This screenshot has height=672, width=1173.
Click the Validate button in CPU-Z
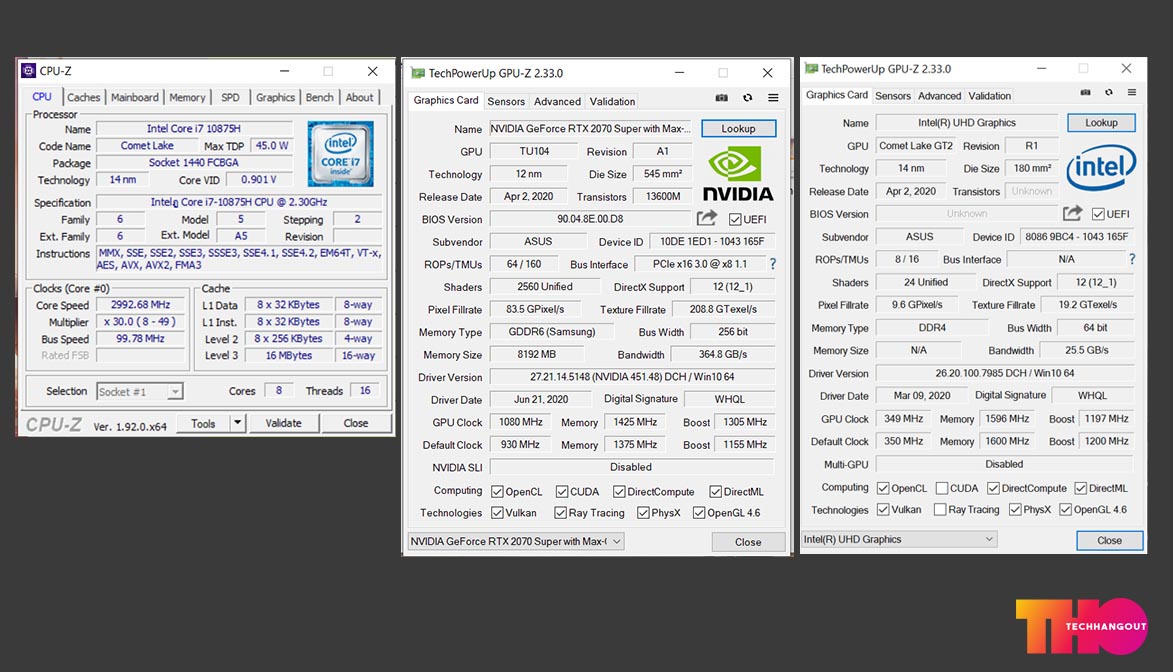(284, 423)
